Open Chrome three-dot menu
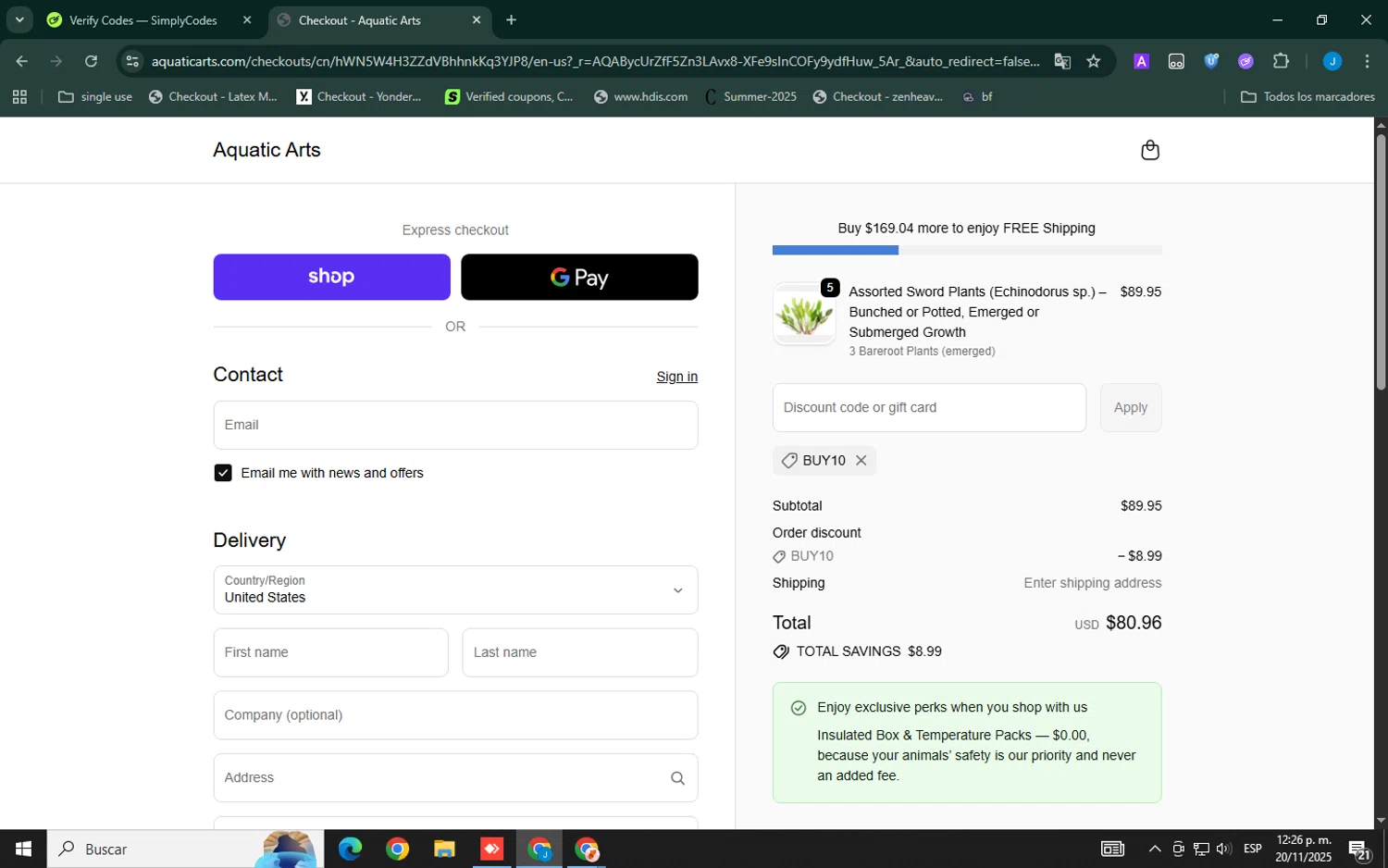Viewport: 1388px width, 868px height. [1367, 61]
